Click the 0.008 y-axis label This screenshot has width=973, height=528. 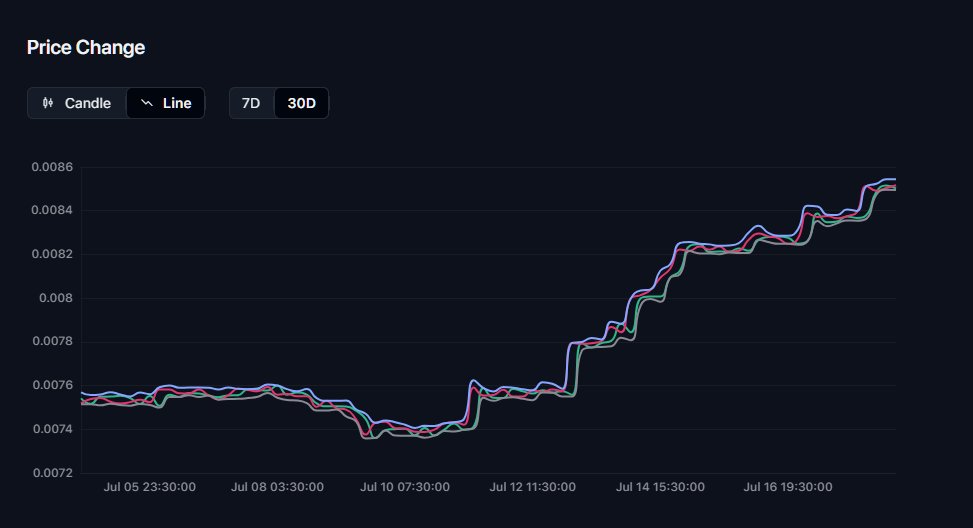56,298
